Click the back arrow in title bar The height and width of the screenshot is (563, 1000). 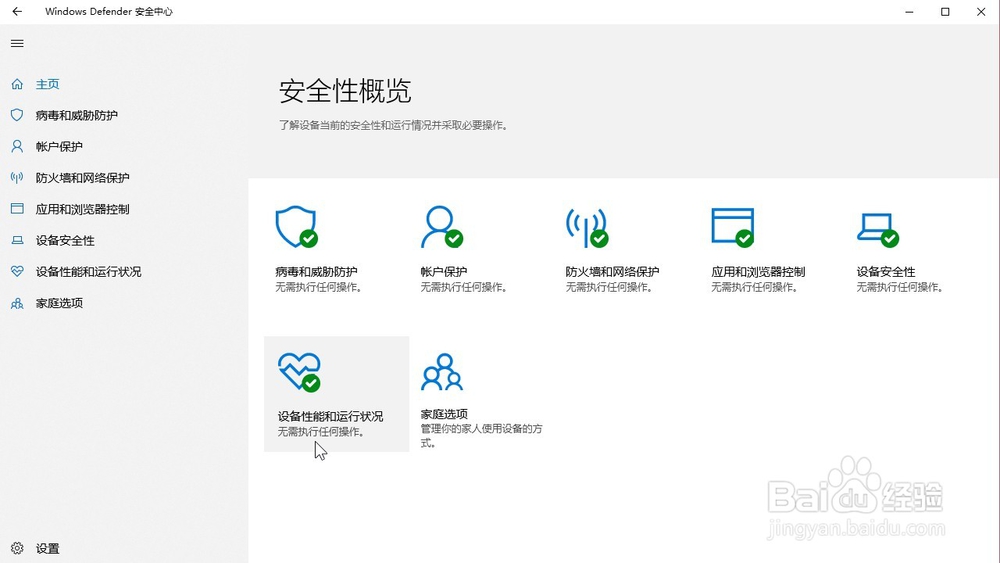coord(17,11)
